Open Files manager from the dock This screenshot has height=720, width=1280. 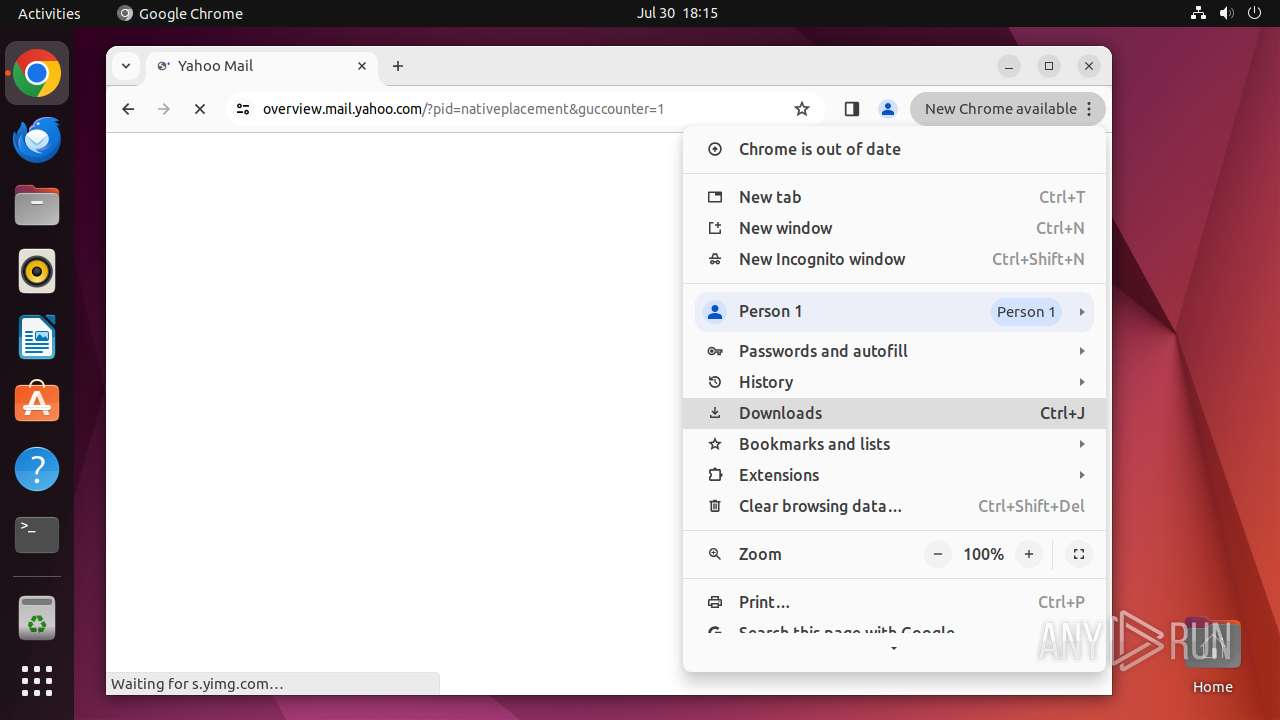click(x=37, y=206)
